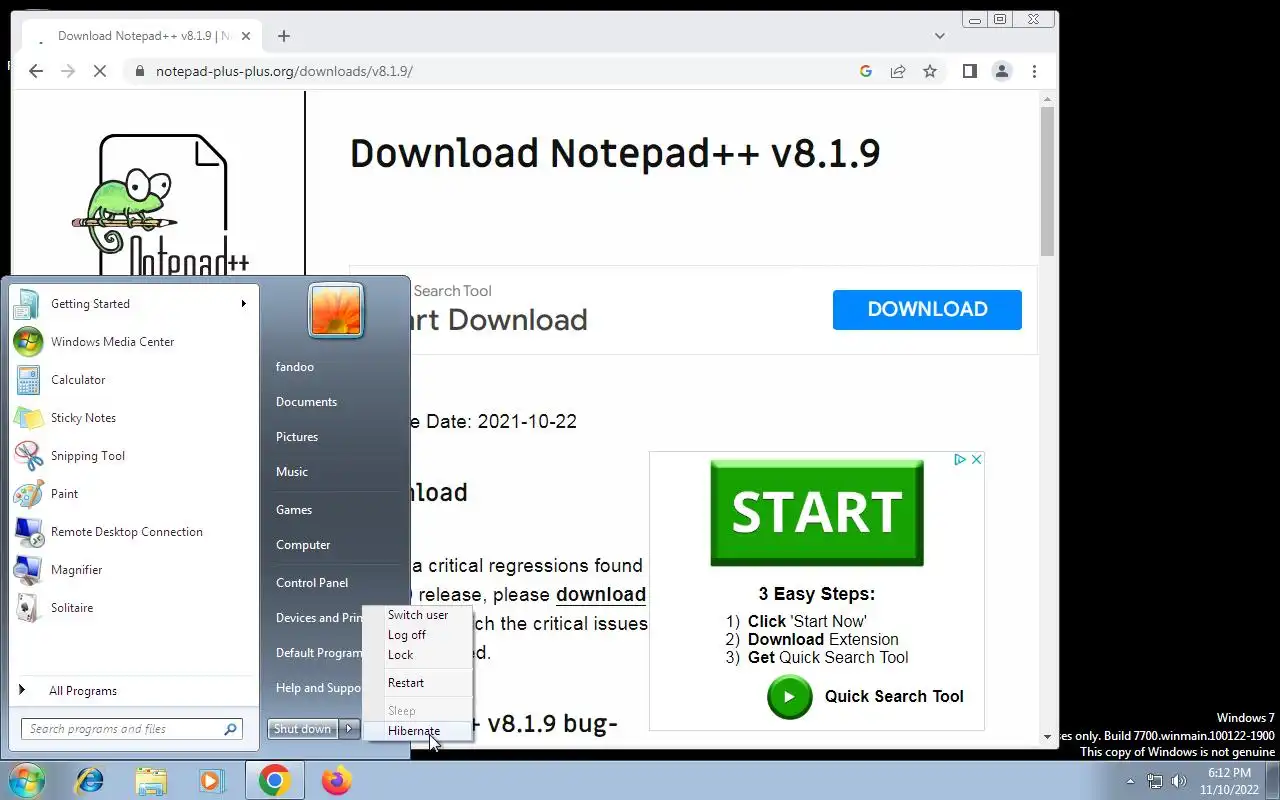
Task: Close the ad with X icon
Action: pos(976,459)
